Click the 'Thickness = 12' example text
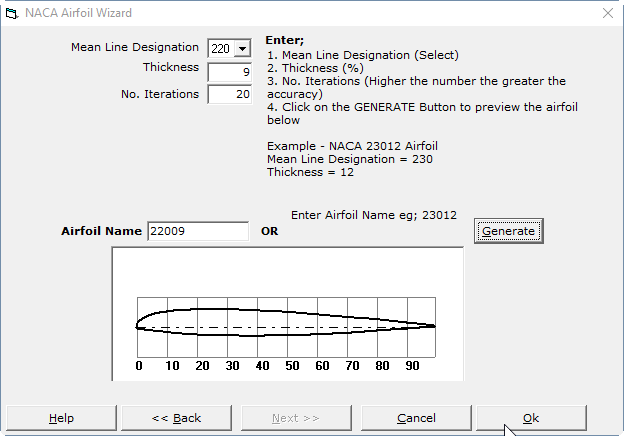 tap(310, 172)
